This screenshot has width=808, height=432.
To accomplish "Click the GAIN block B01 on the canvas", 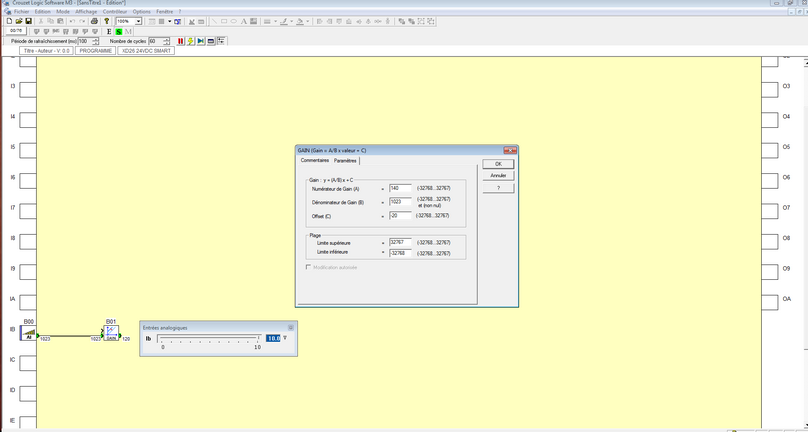I will click(x=112, y=331).
